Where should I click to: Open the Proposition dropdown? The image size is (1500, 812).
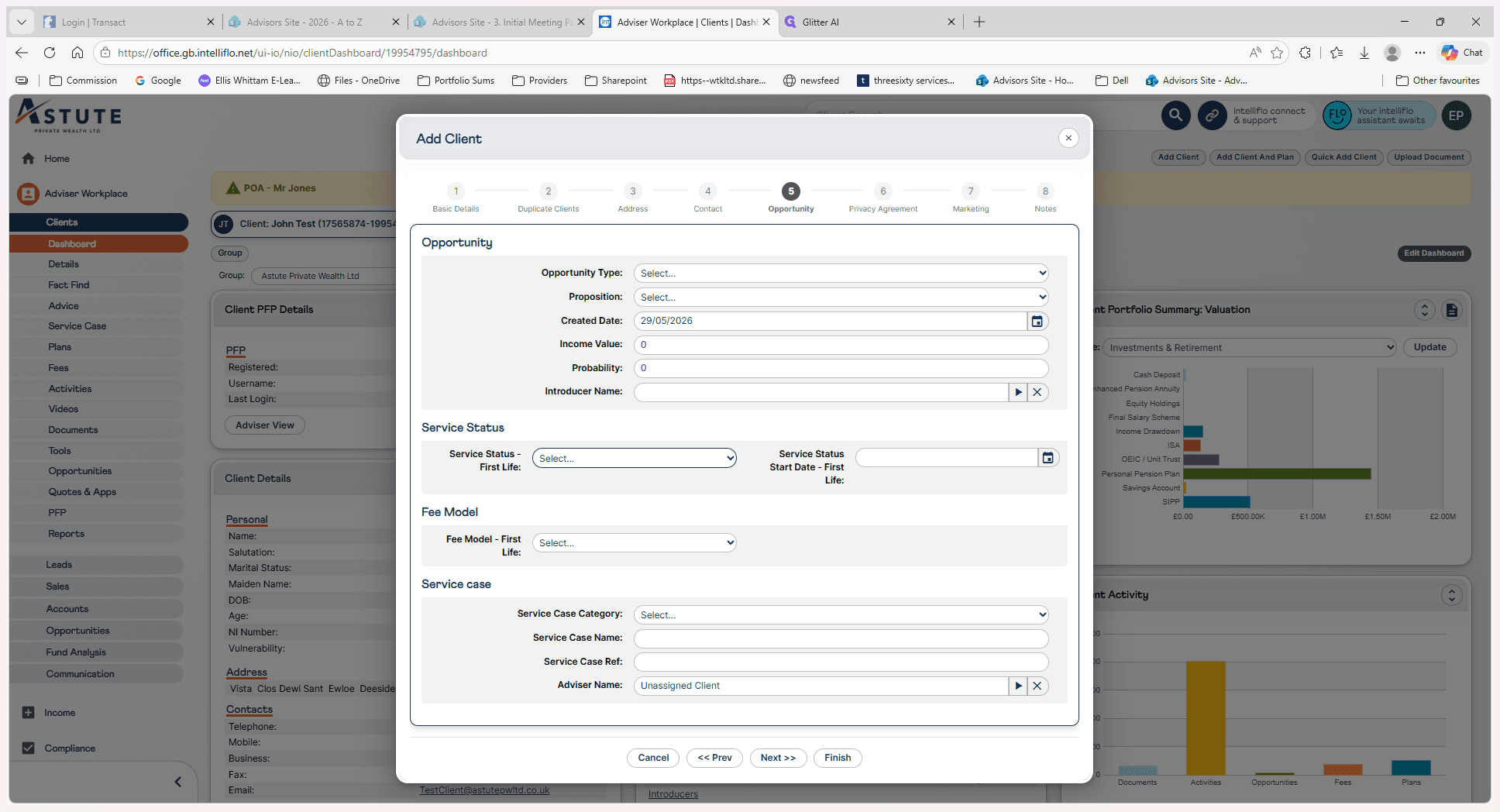841,298
